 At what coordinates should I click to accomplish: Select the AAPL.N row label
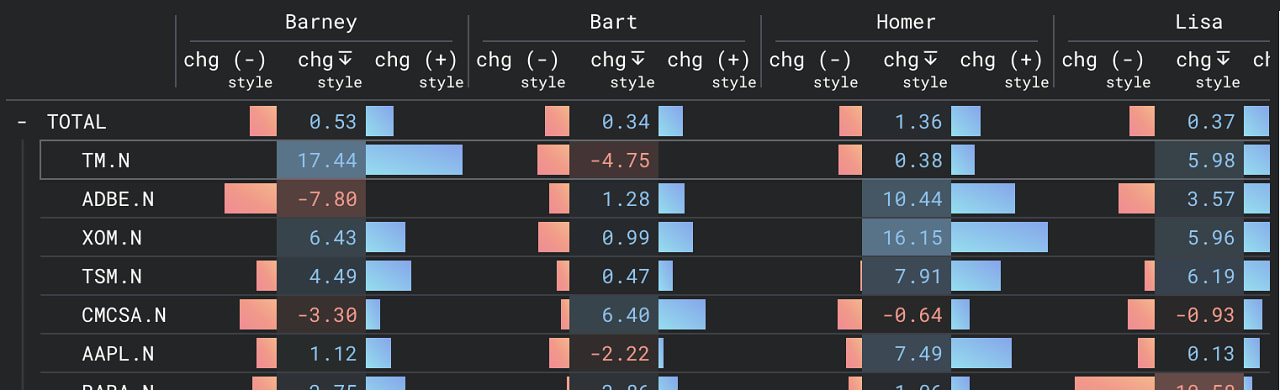click(118, 353)
